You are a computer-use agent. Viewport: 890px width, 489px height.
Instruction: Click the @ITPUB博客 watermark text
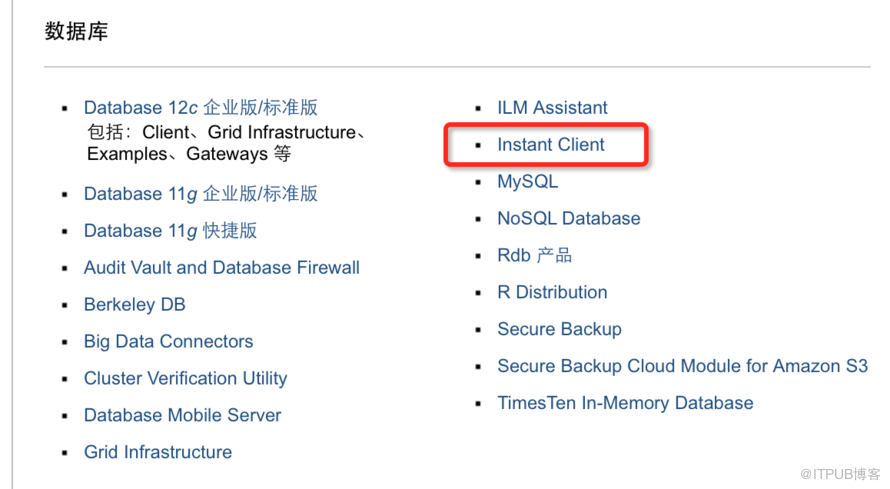pos(840,474)
